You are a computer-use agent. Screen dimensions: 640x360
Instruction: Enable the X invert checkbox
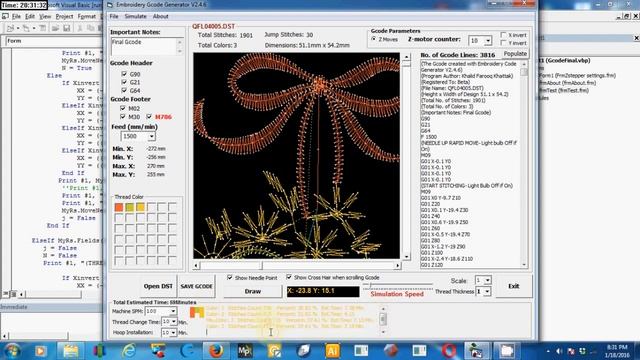point(503,35)
